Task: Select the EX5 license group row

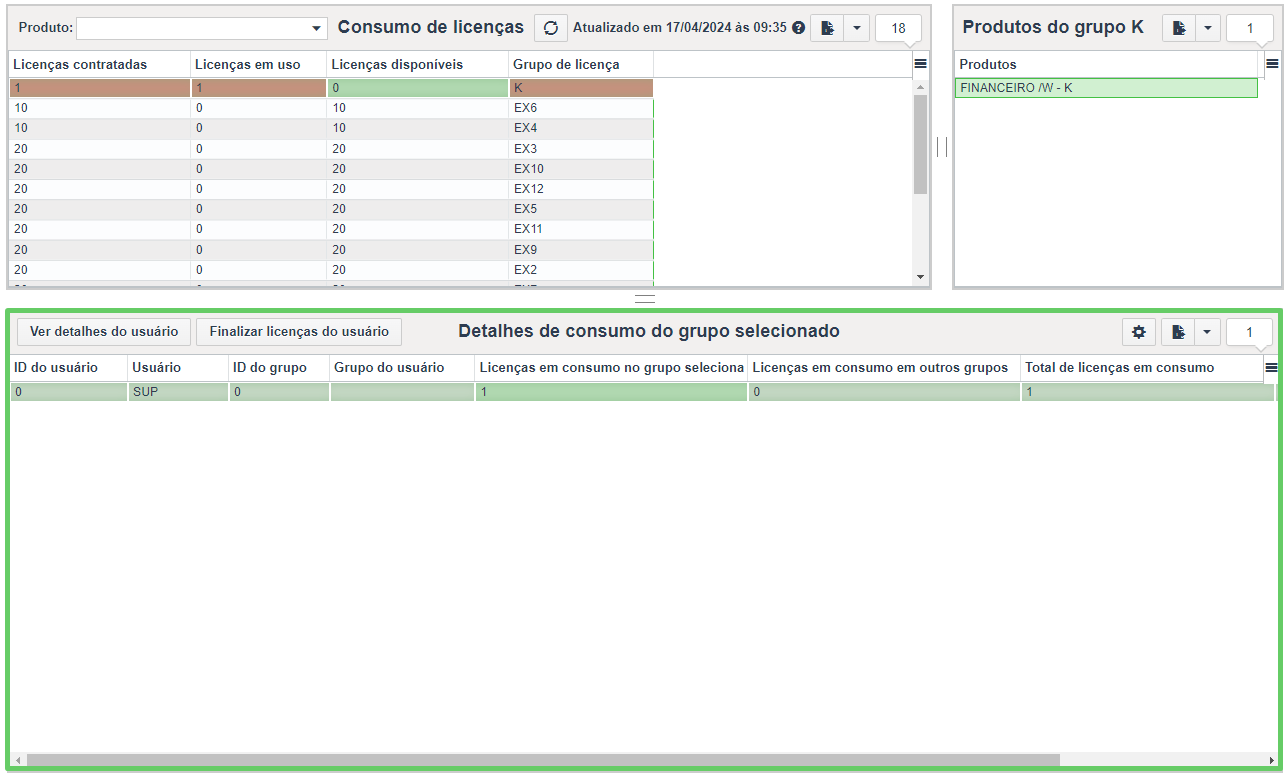Action: tap(331, 209)
